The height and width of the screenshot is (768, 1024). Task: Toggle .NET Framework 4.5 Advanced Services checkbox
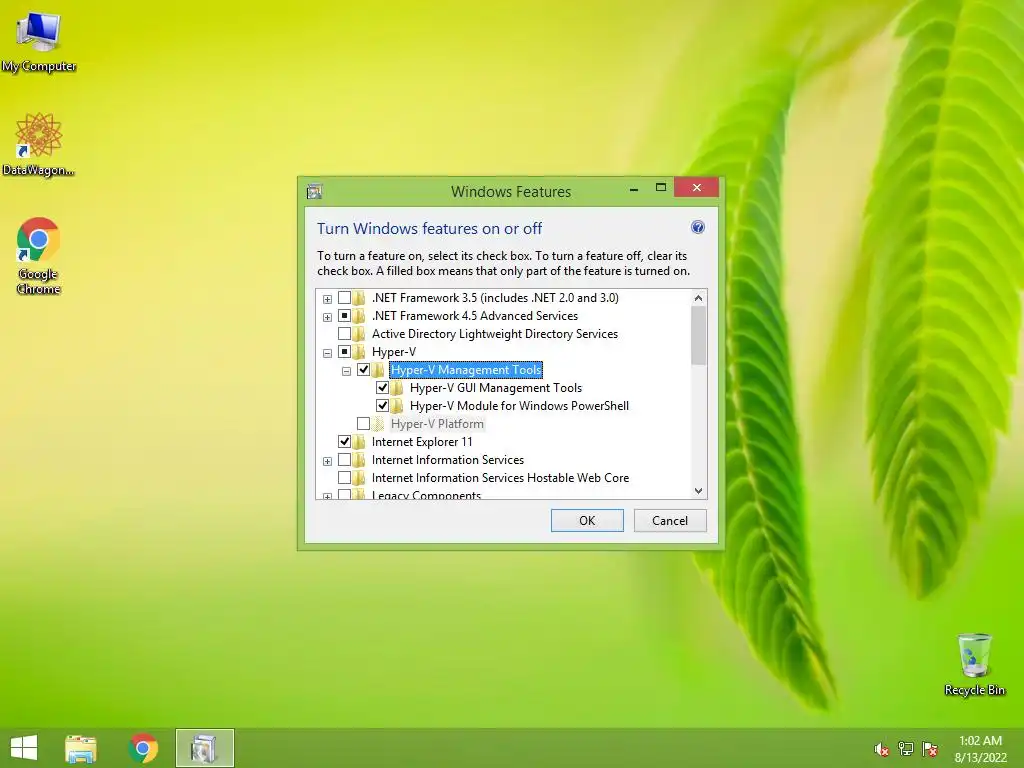344,316
